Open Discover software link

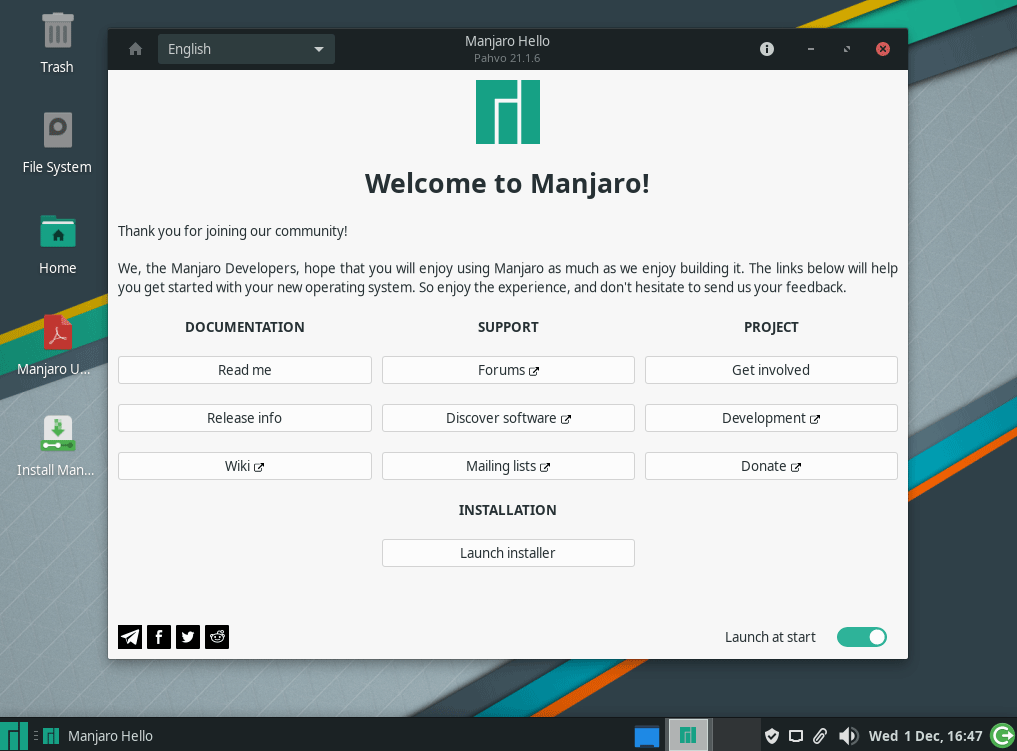click(508, 418)
